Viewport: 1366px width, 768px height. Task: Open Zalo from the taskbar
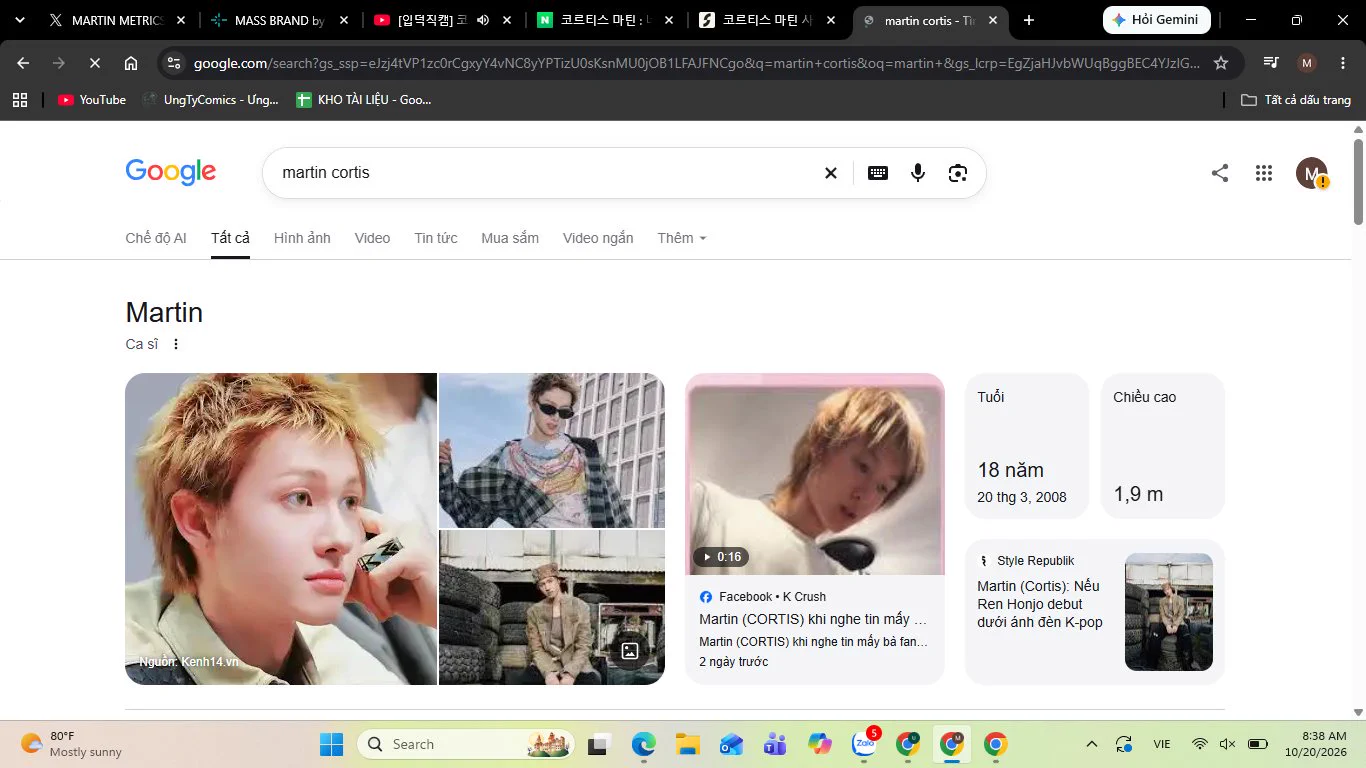click(x=865, y=743)
